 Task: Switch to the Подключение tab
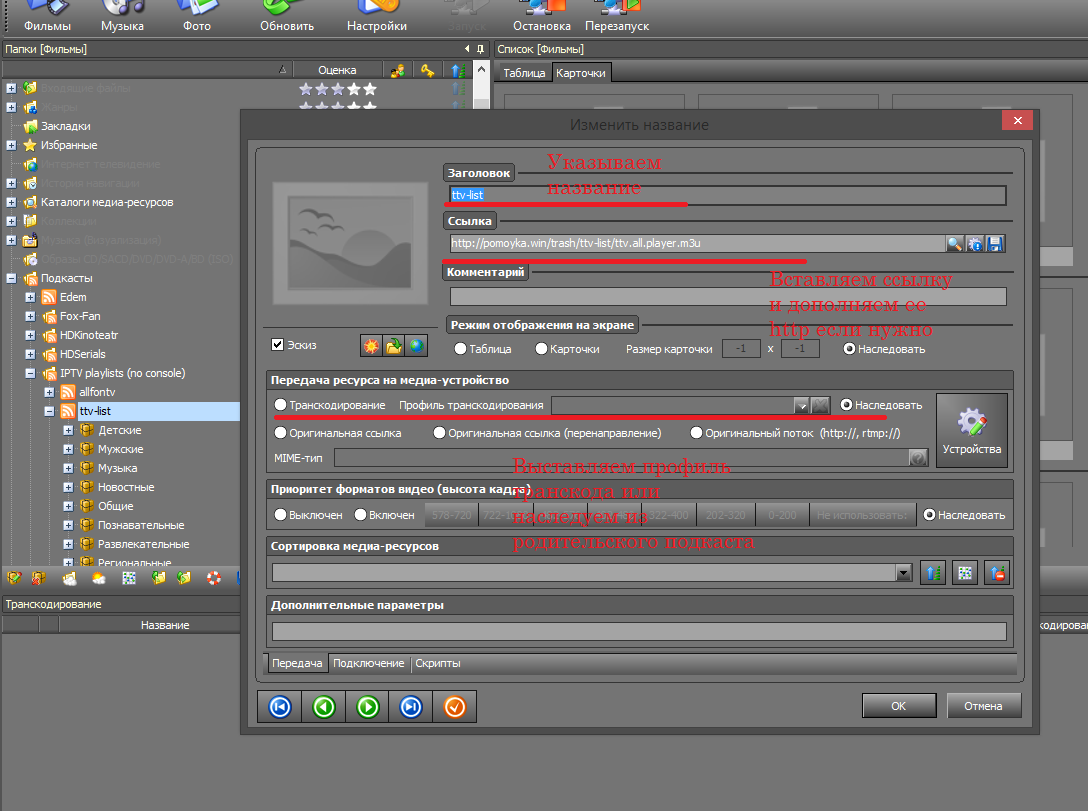368,663
